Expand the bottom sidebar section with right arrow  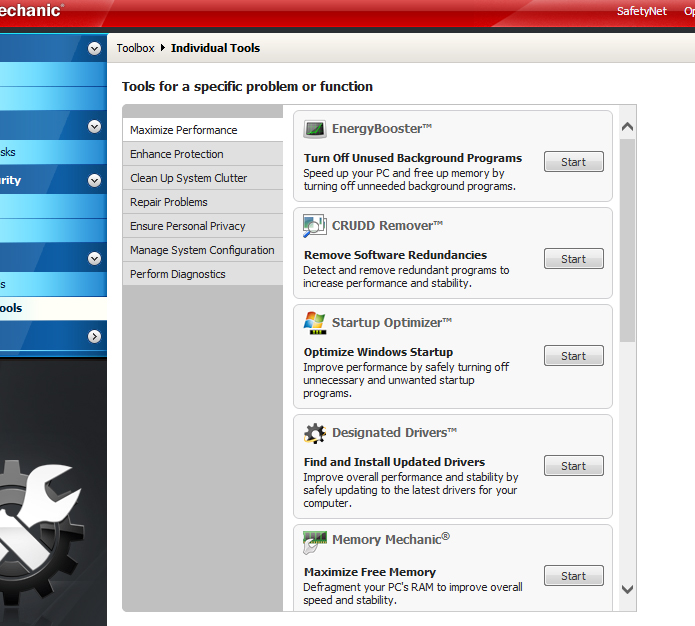click(94, 336)
